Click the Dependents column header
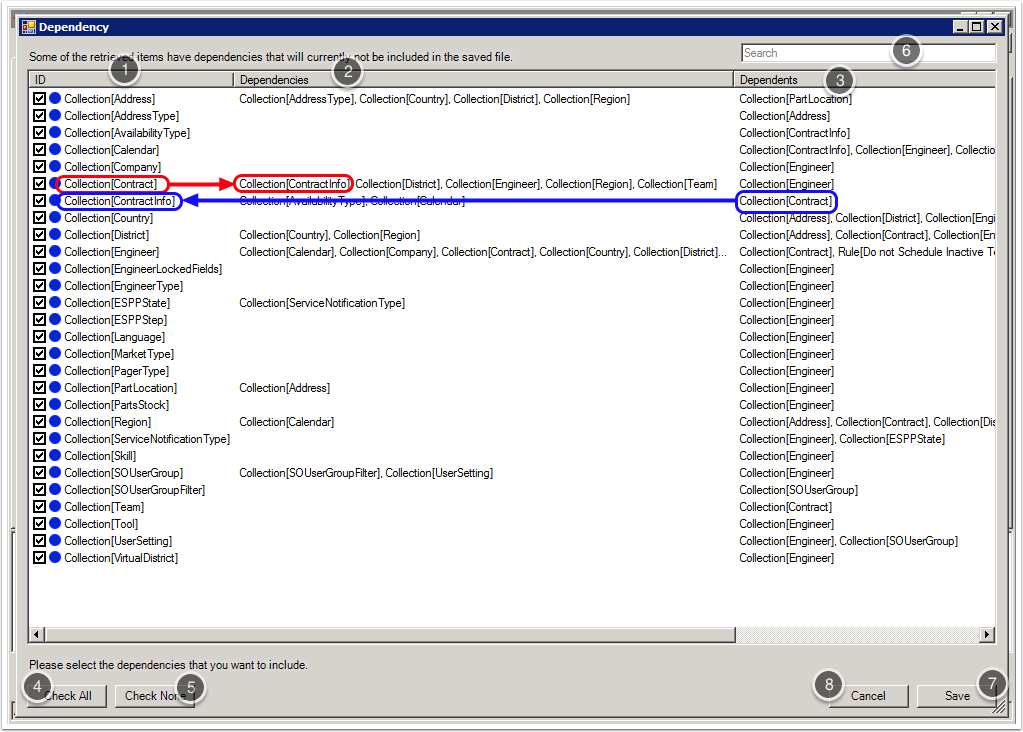The width and height of the screenshot is (1023, 732). pos(864,79)
